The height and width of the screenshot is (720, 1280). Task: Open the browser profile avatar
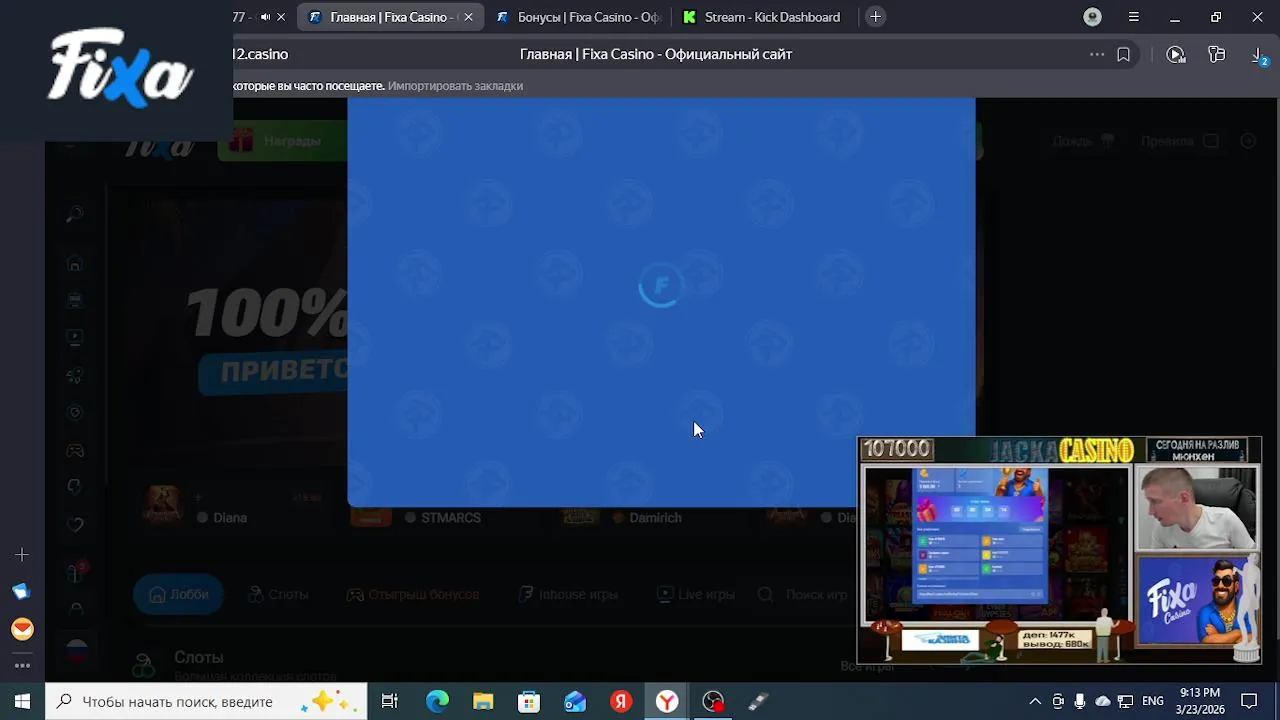coord(1093,17)
